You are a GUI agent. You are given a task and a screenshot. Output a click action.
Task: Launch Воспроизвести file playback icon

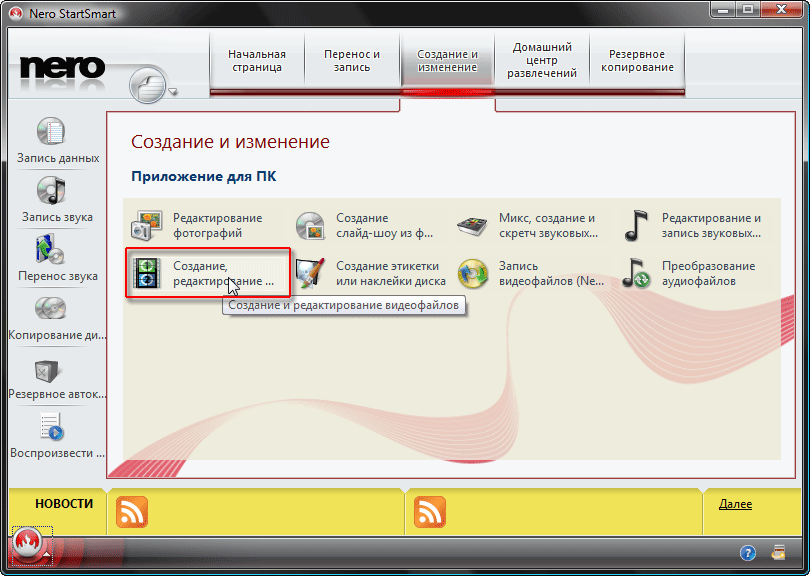(52, 427)
